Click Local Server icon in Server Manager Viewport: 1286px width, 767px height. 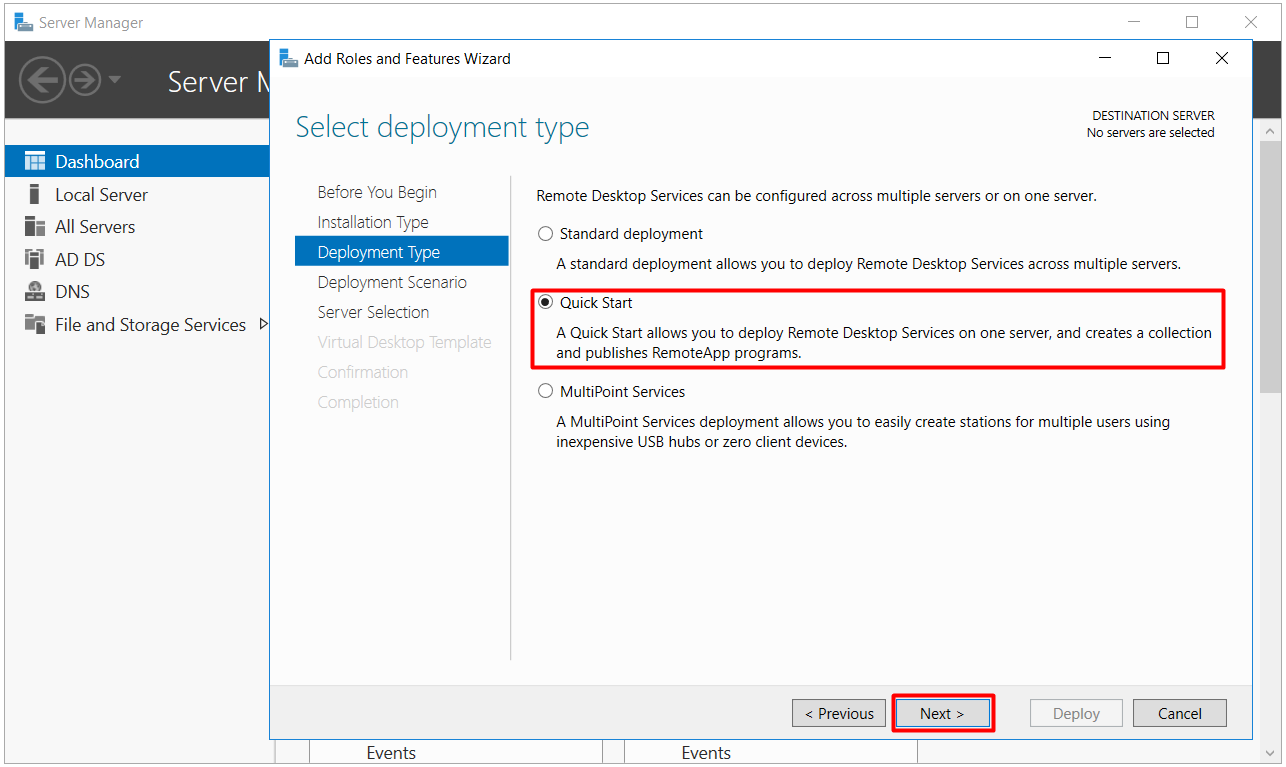[35, 194]
